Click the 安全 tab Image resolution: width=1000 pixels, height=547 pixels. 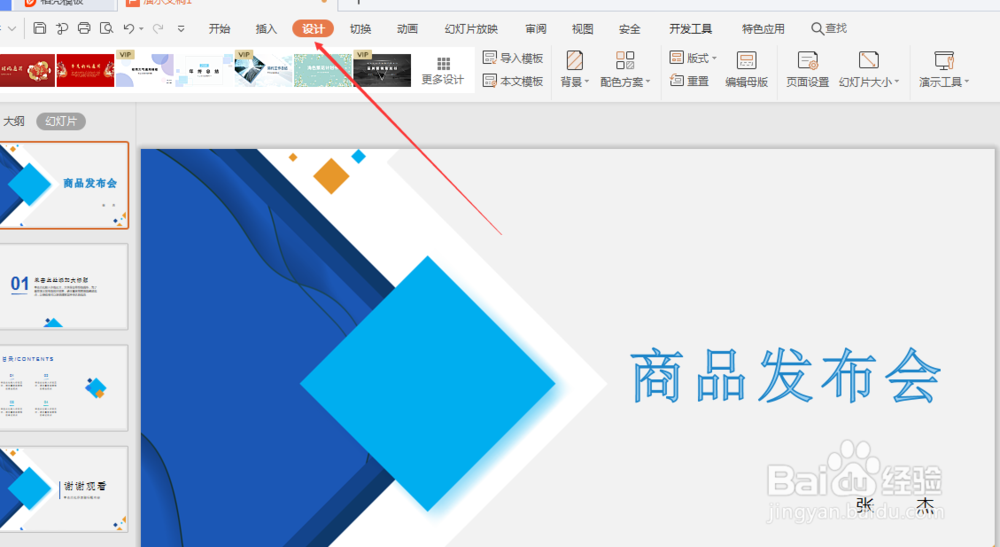coord(629,29)
